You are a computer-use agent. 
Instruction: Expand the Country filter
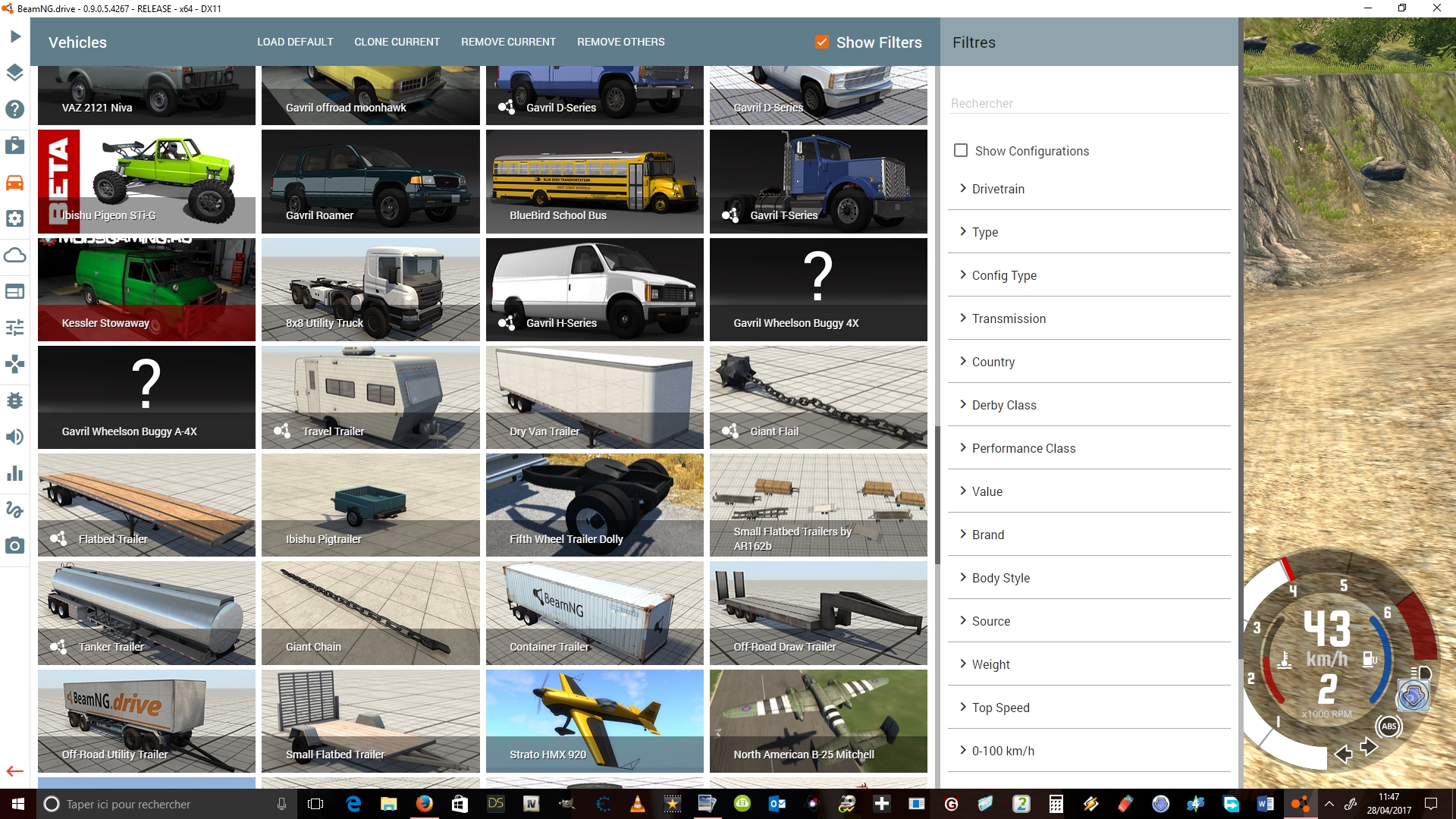coord(1089,362)
